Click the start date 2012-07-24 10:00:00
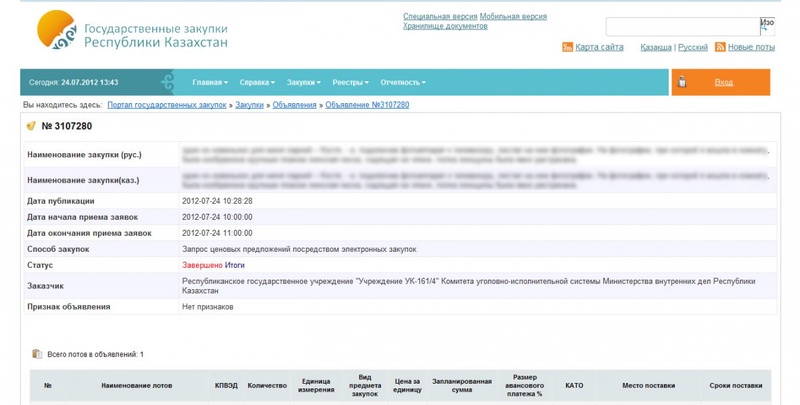The image size is (800, 405). [217, 217]
